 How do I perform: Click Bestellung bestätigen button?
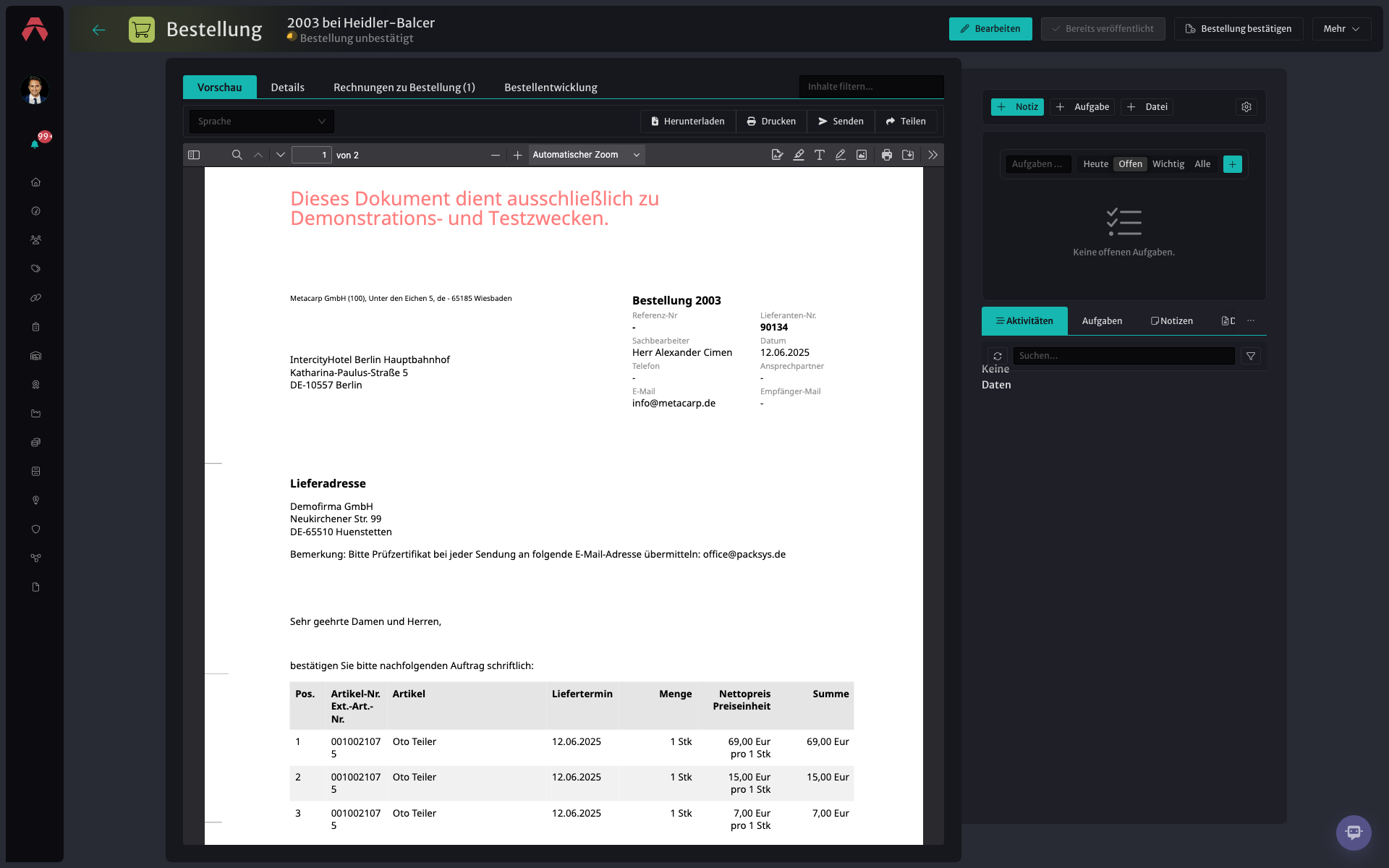coord(1239,29)
